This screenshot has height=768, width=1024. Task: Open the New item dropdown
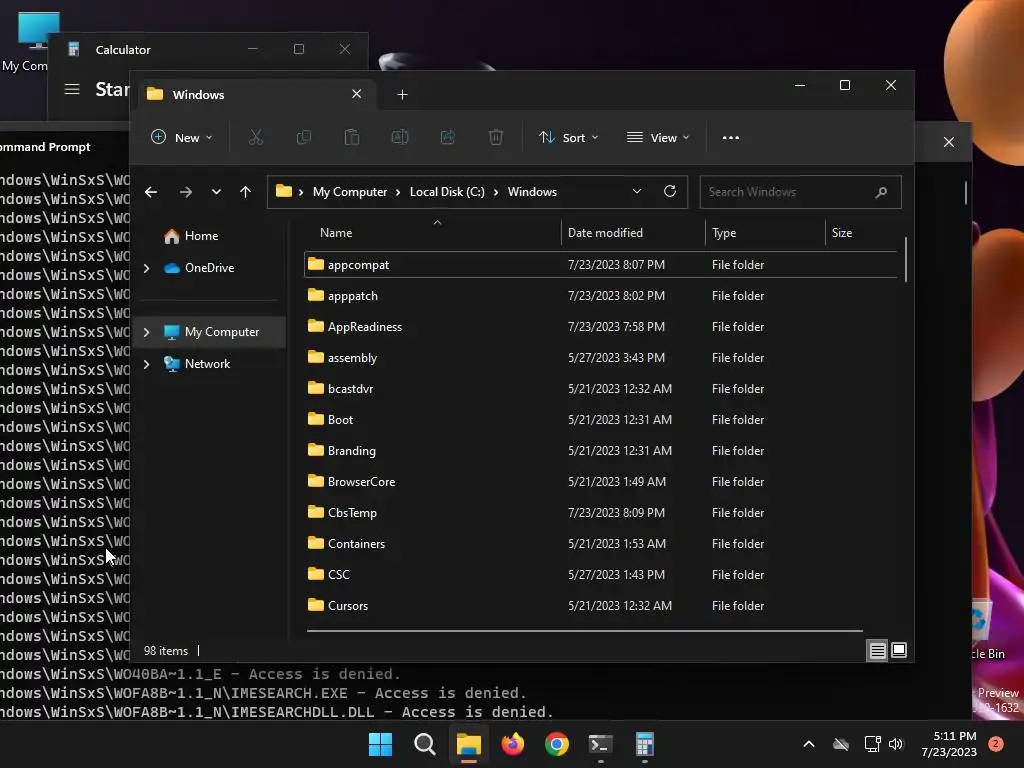[182, 138]
